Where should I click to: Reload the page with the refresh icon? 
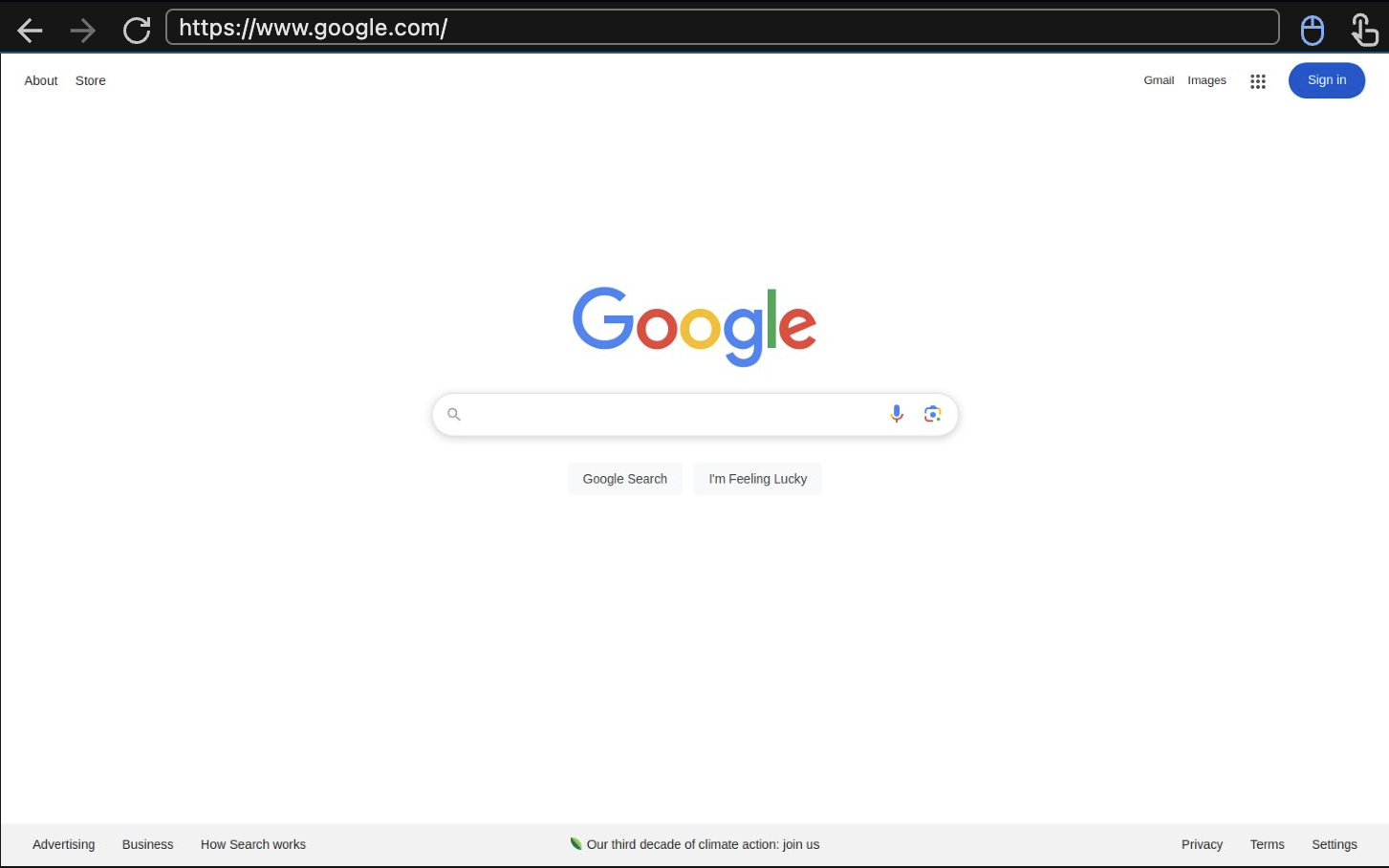[137, 31]
